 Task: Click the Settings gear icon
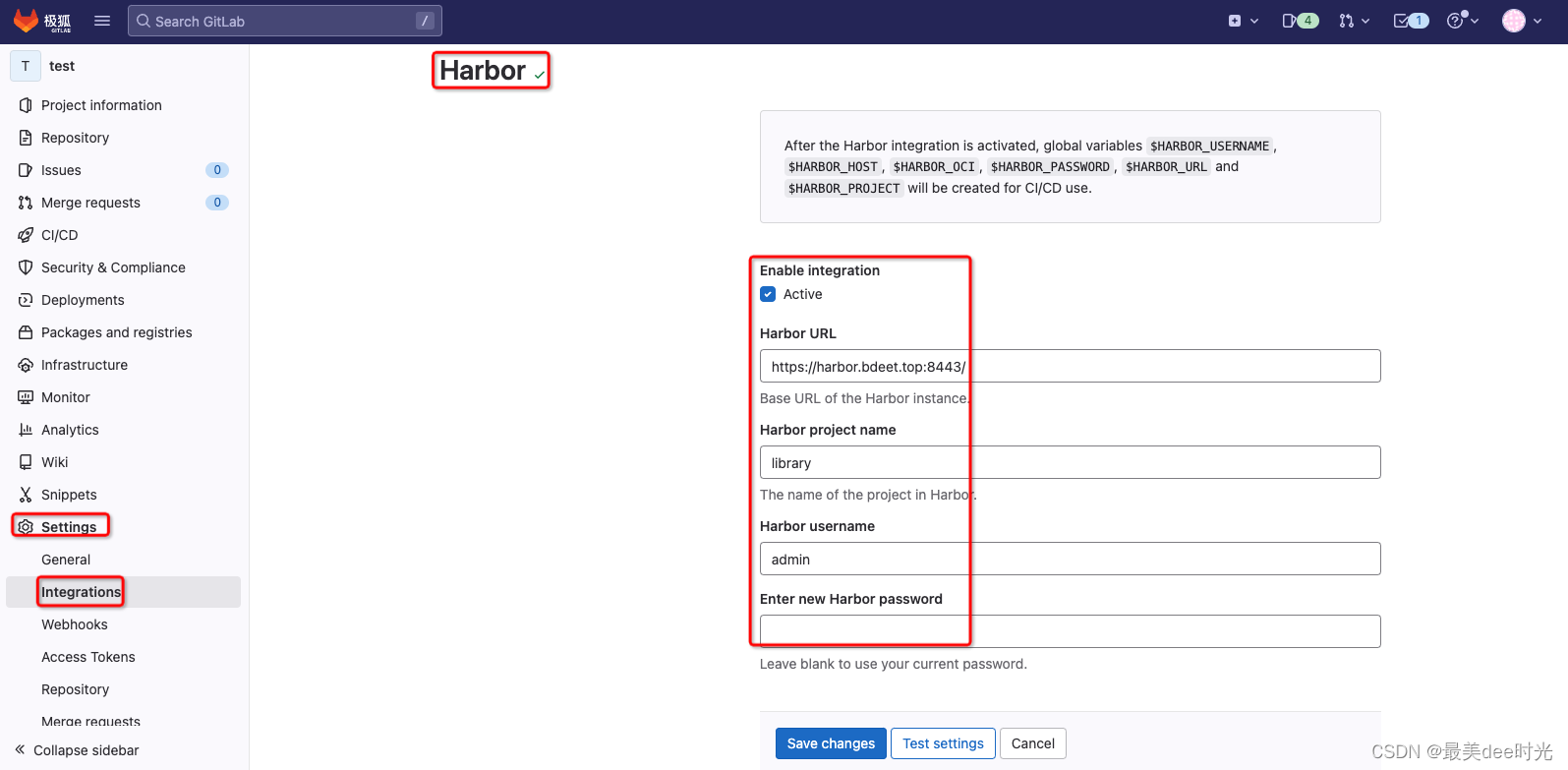(x=26, y=527)
